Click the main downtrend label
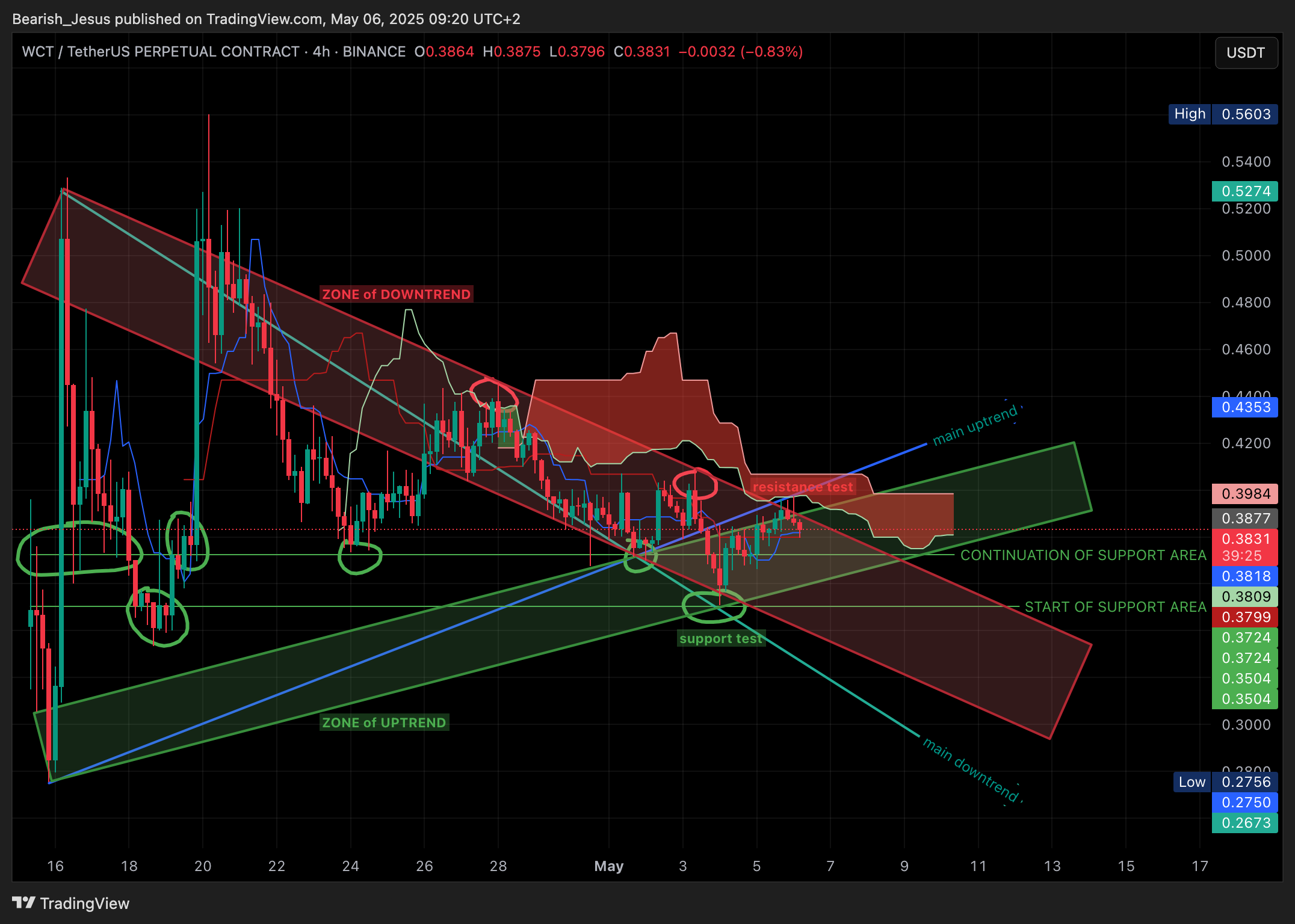Viewport: 1295px width, 924px height. [970, 770]
